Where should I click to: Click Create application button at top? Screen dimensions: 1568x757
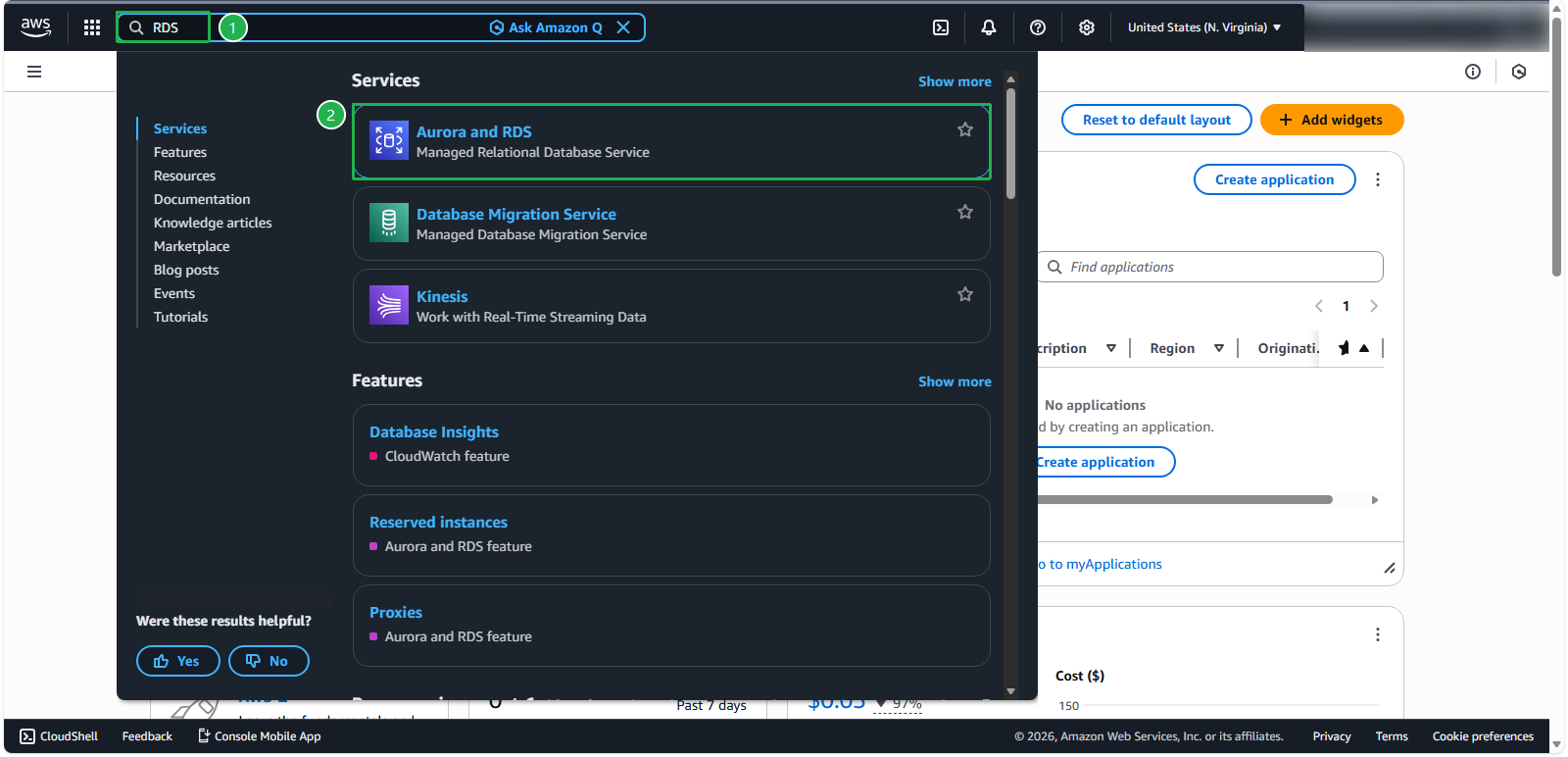pos(1274,179)
